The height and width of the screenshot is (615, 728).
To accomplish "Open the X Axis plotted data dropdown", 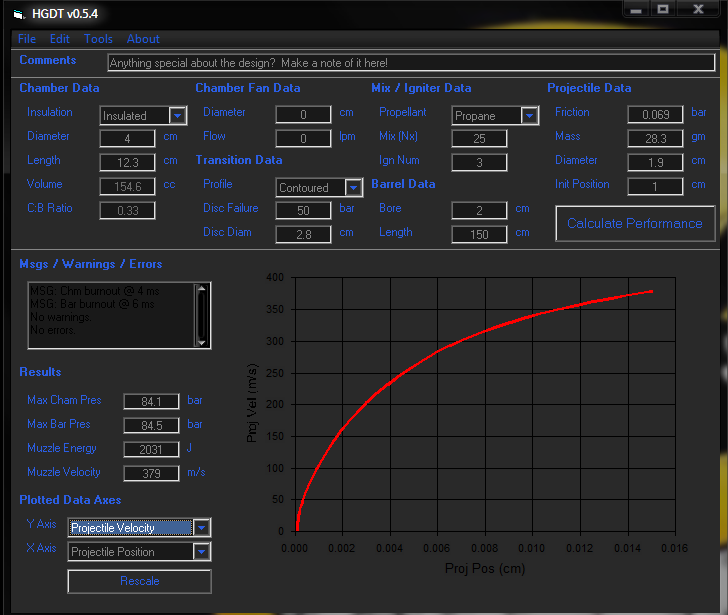I will (202, 552).
